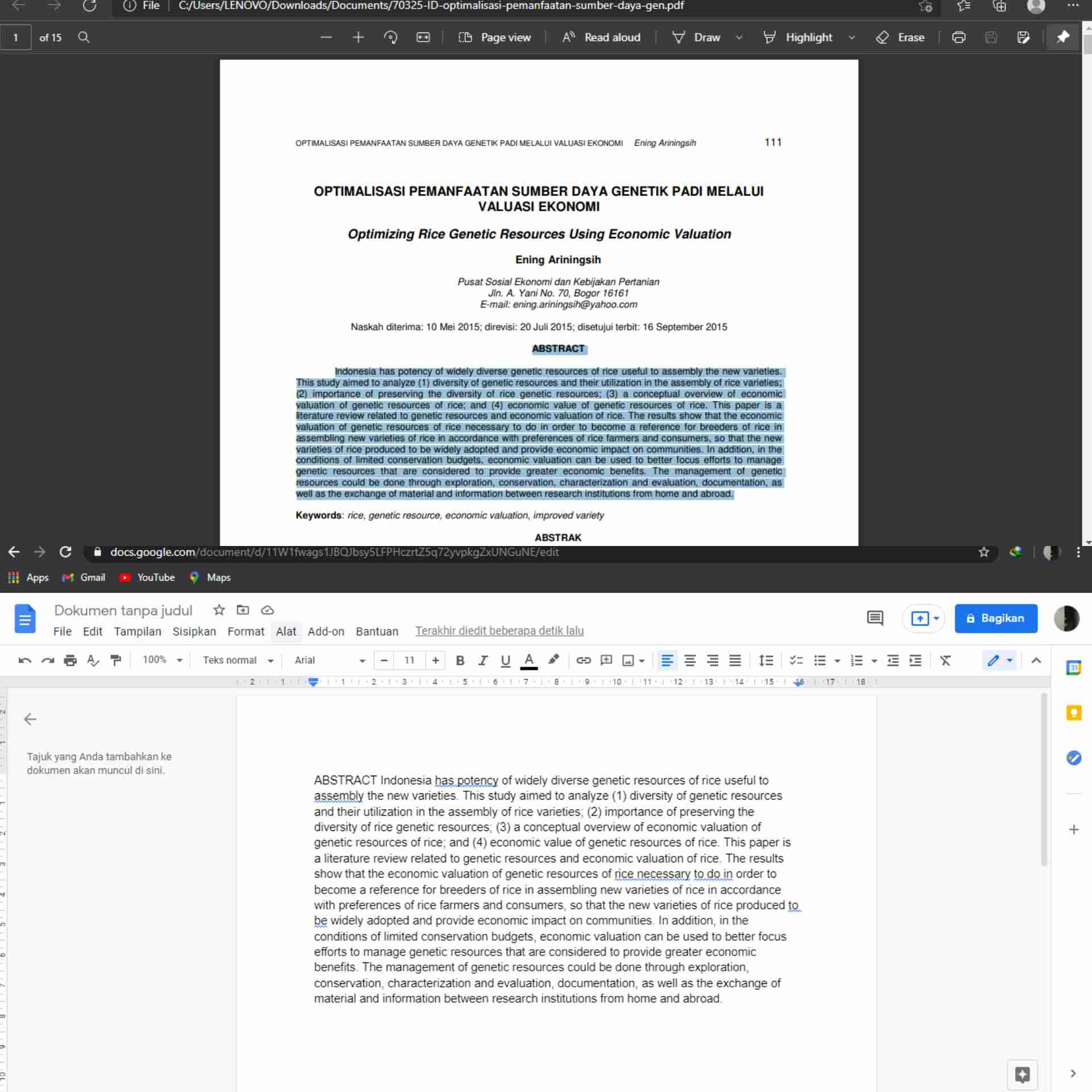Toggle italic formatting

[483, 660]
